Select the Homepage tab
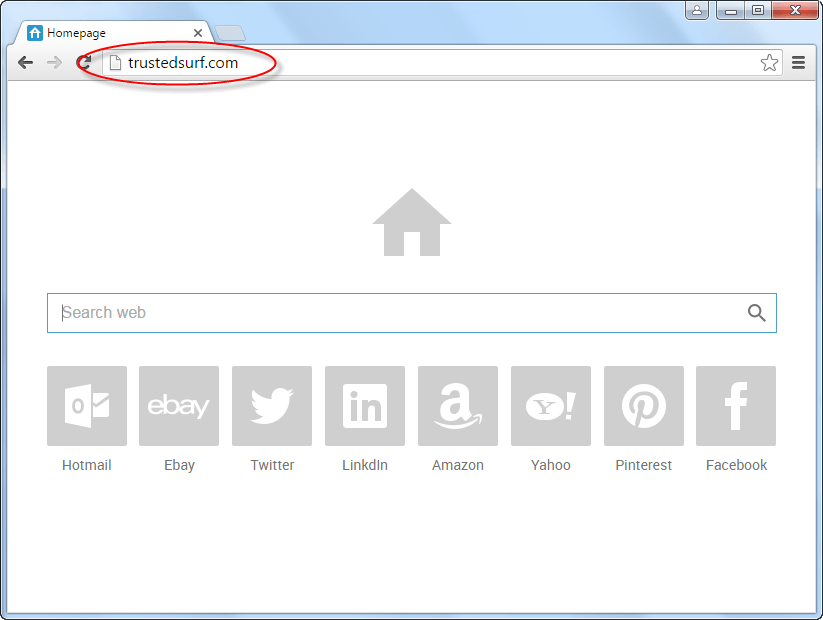 (115, 33)
